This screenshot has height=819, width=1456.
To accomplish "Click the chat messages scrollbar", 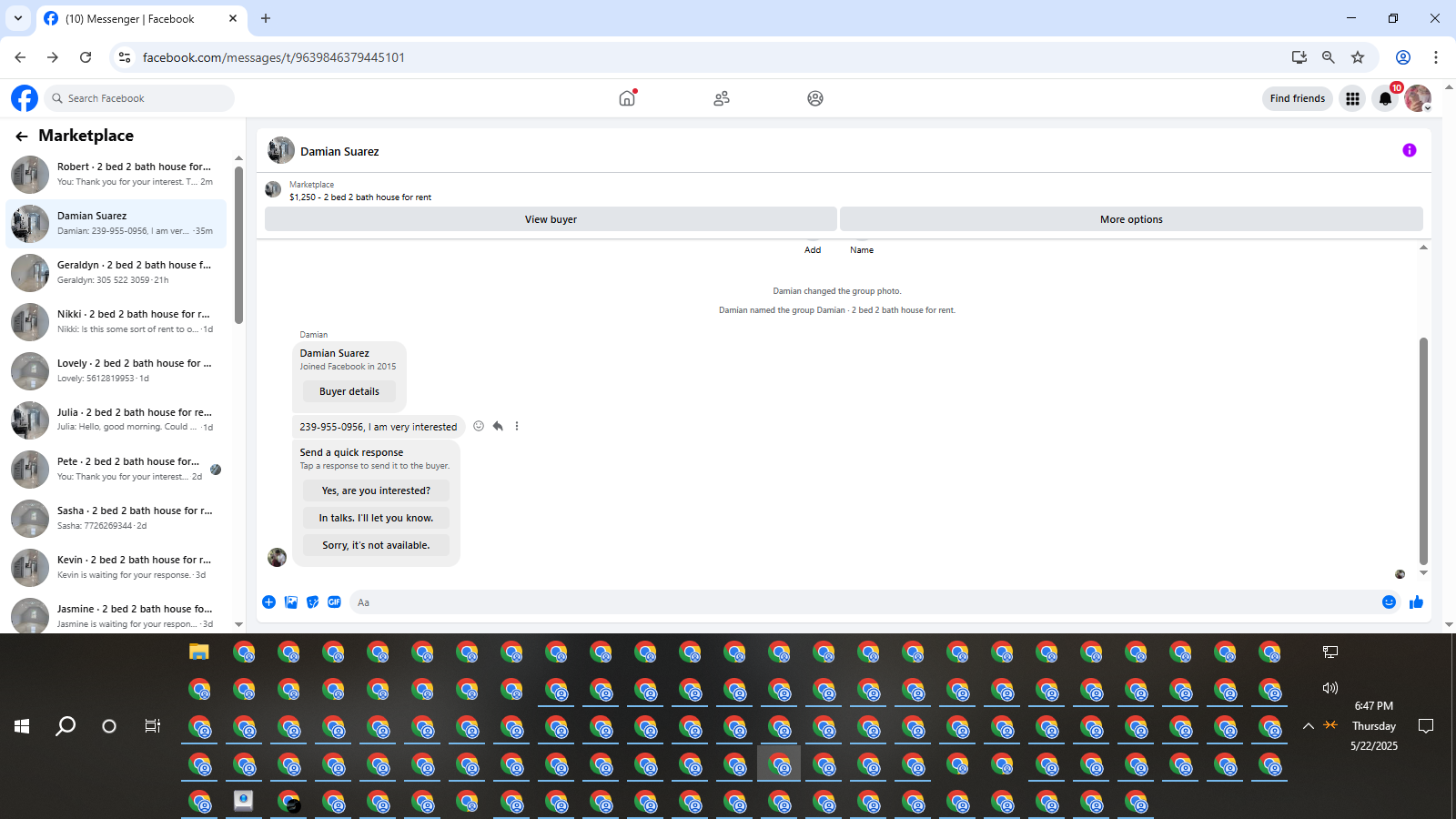I will 1423,450.
